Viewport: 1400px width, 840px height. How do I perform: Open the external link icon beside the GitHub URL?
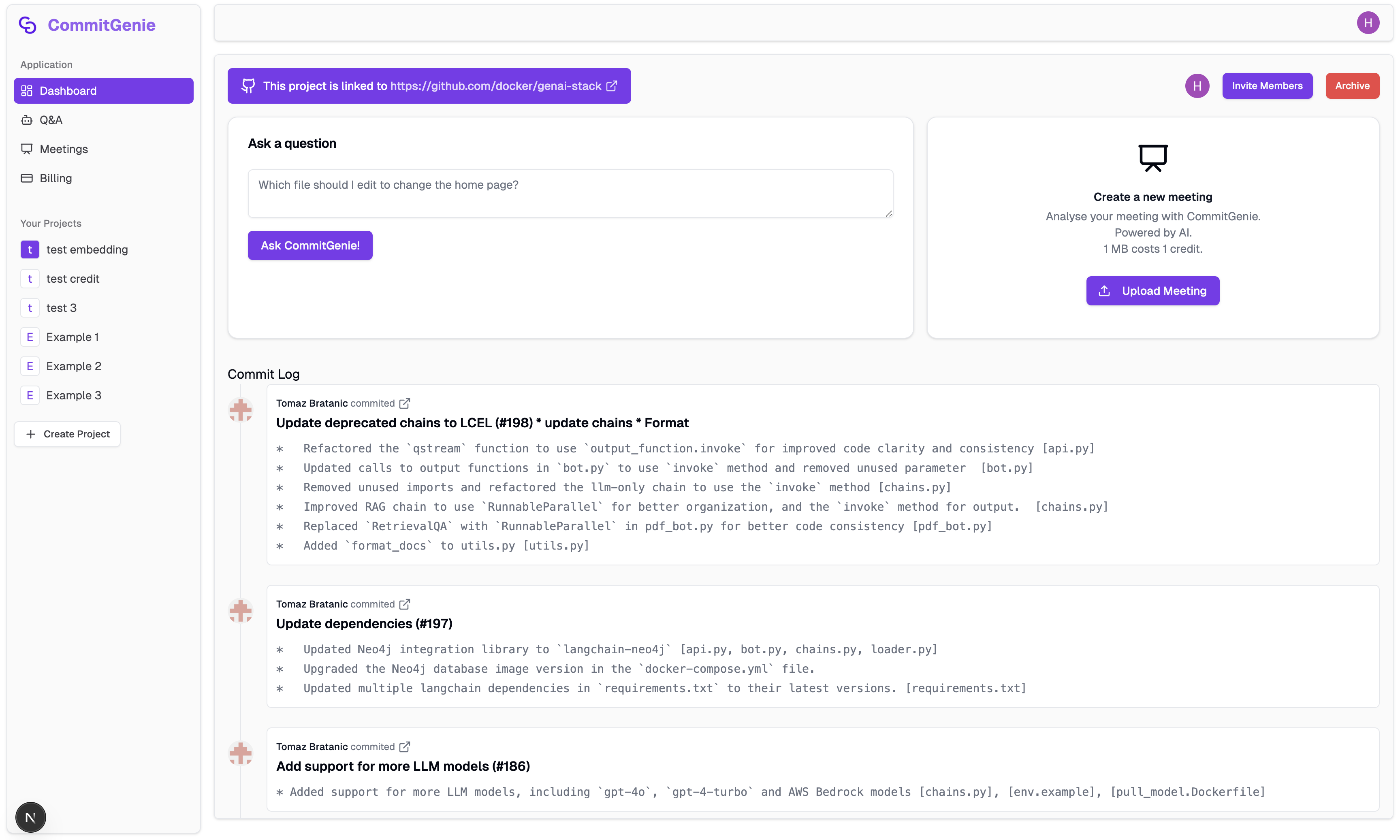point(611,86)
